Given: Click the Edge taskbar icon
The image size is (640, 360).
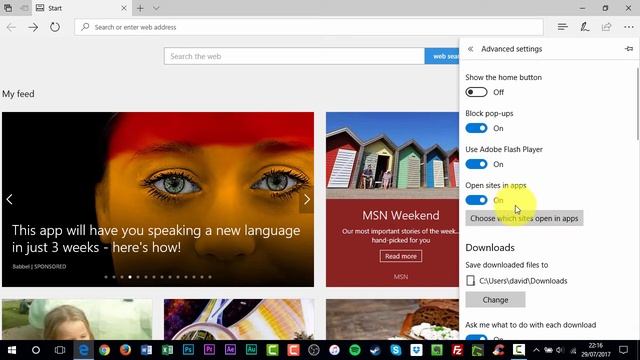Looking at the screenshot, I should [84, 350].
